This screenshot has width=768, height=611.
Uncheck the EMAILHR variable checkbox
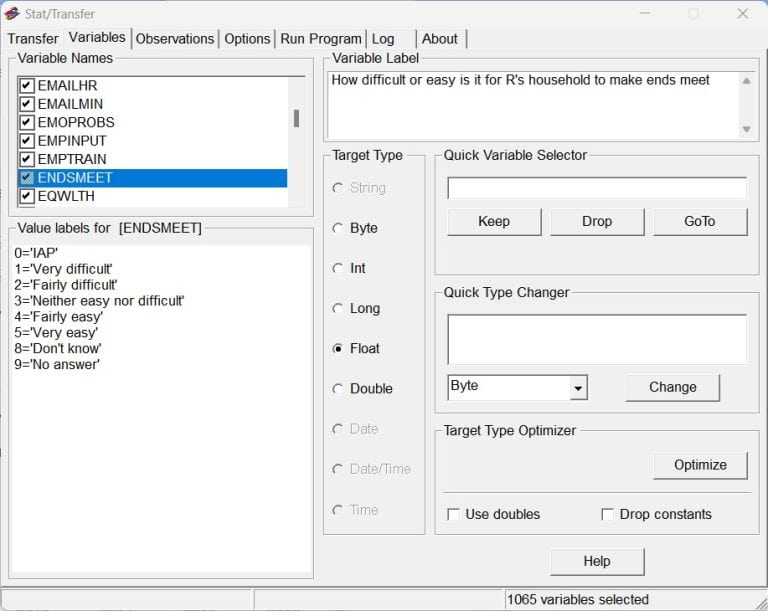(27, 86)
